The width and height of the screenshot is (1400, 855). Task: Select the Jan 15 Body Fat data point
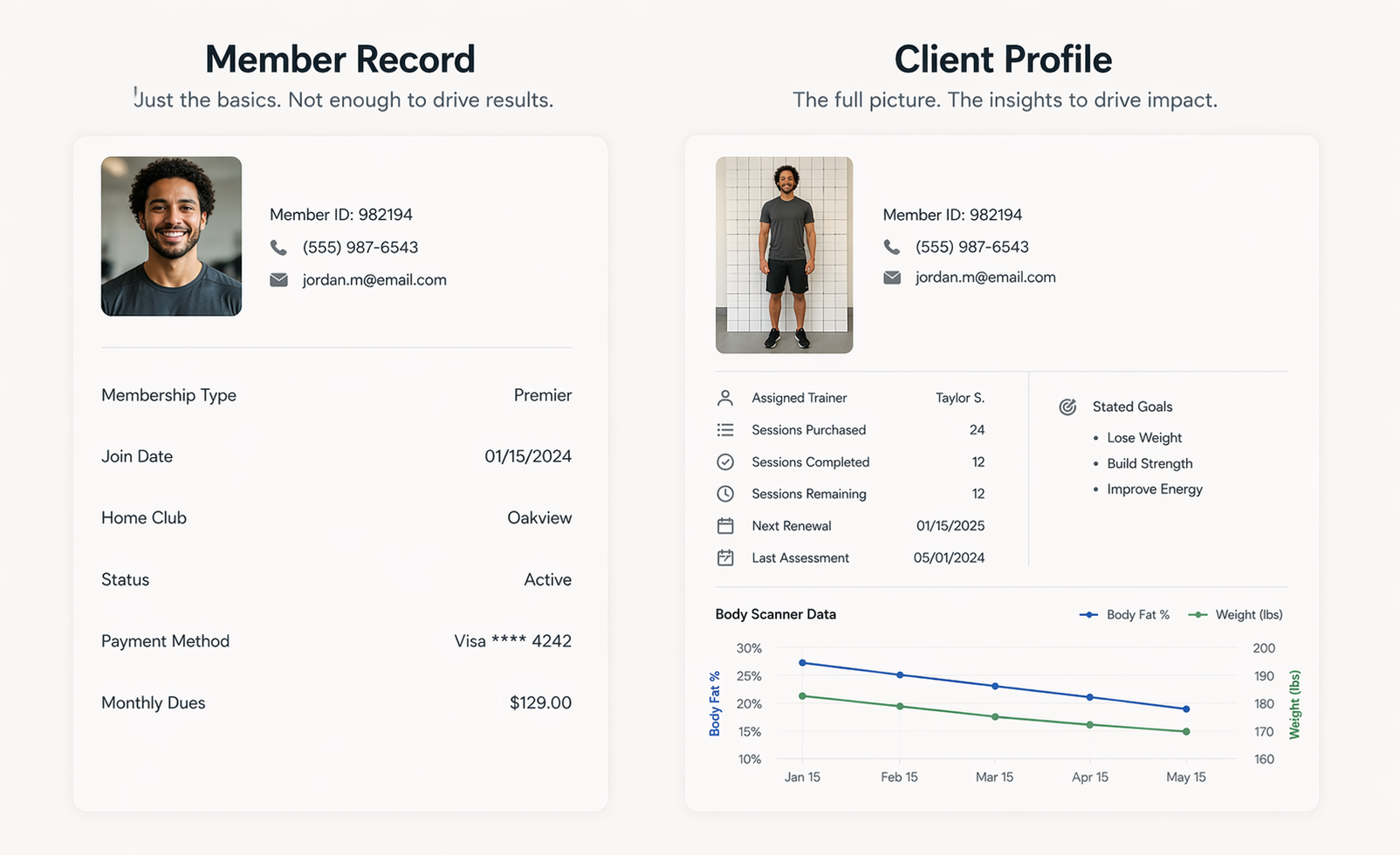pos(802,663)
